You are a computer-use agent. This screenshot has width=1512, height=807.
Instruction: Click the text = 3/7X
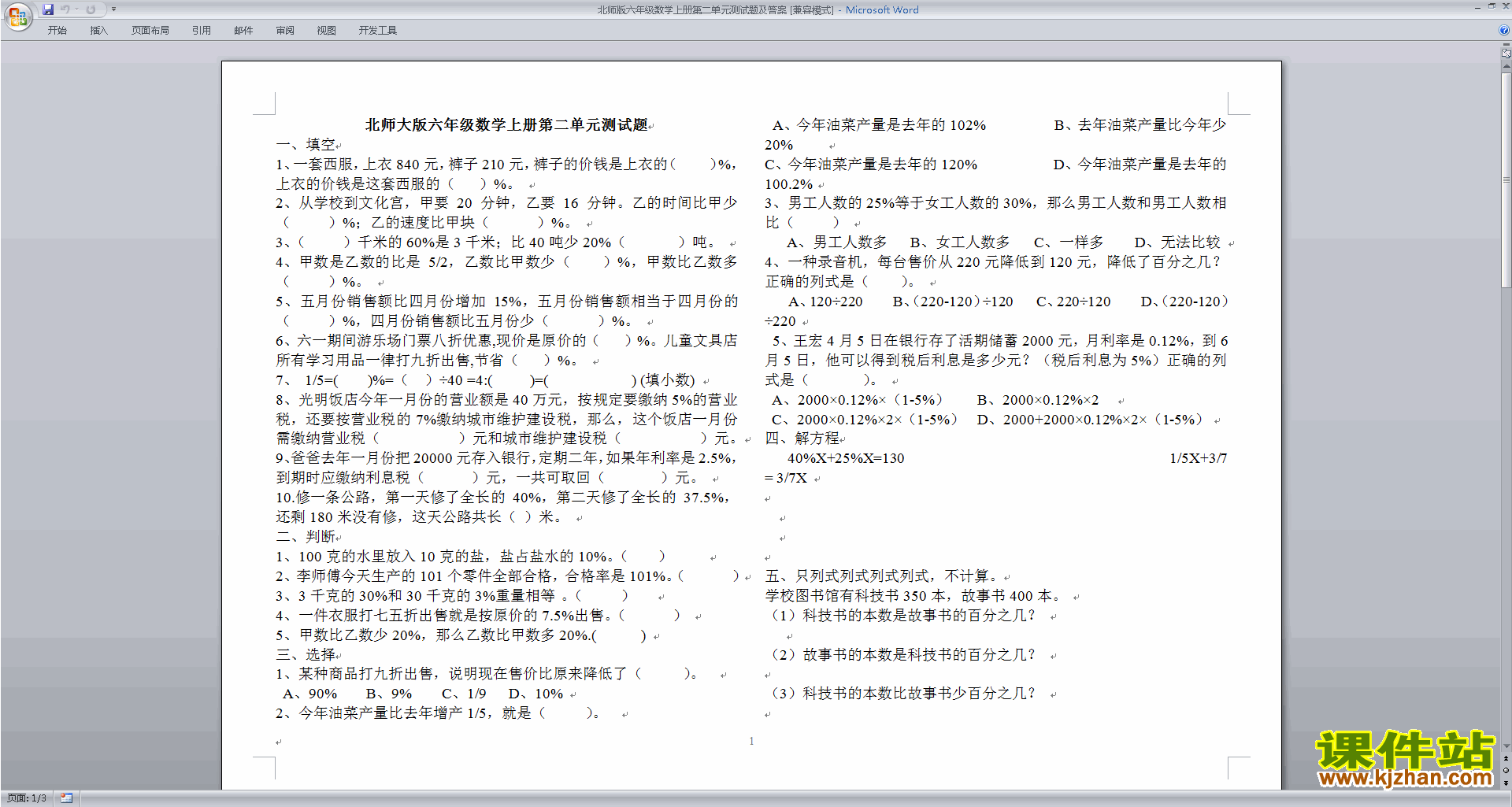(x=786, y=478)
